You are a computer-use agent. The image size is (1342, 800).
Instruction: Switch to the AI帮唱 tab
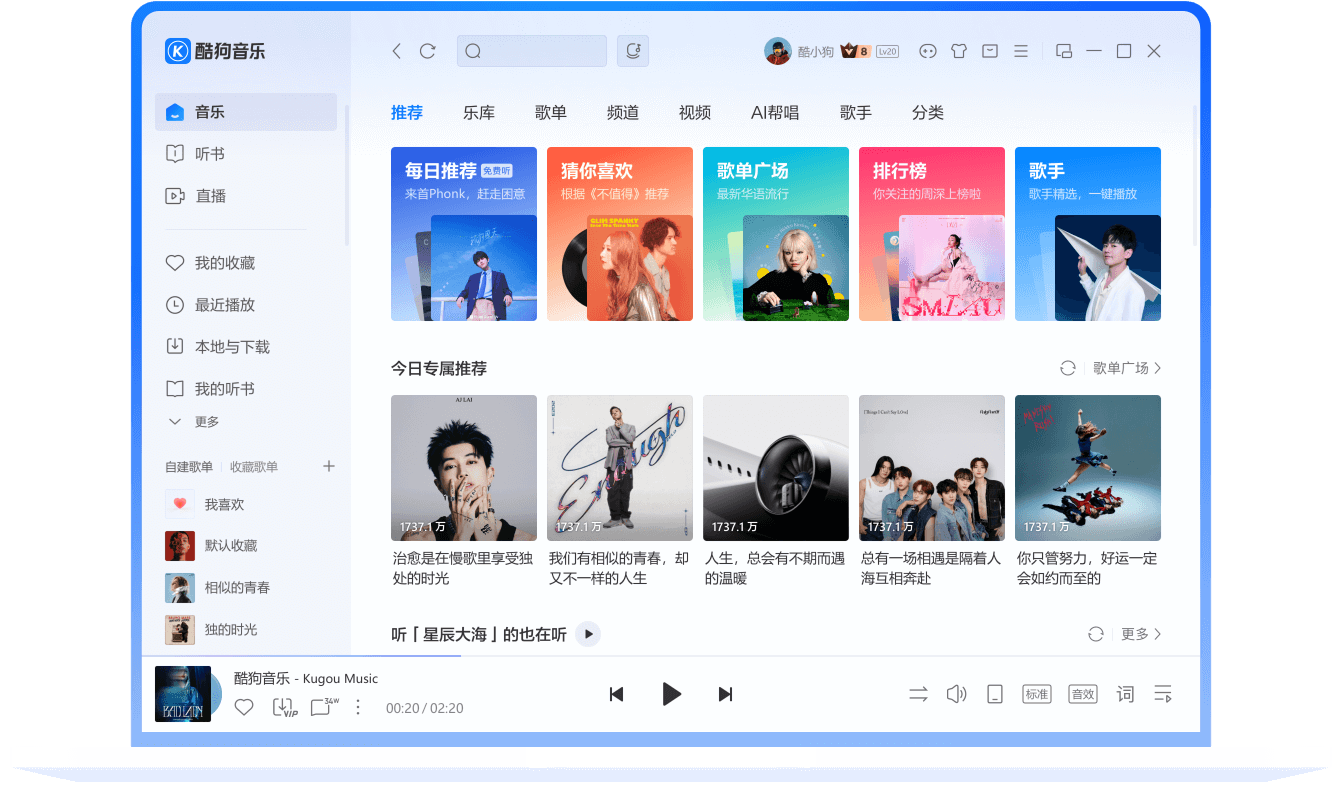click(775, 113)
